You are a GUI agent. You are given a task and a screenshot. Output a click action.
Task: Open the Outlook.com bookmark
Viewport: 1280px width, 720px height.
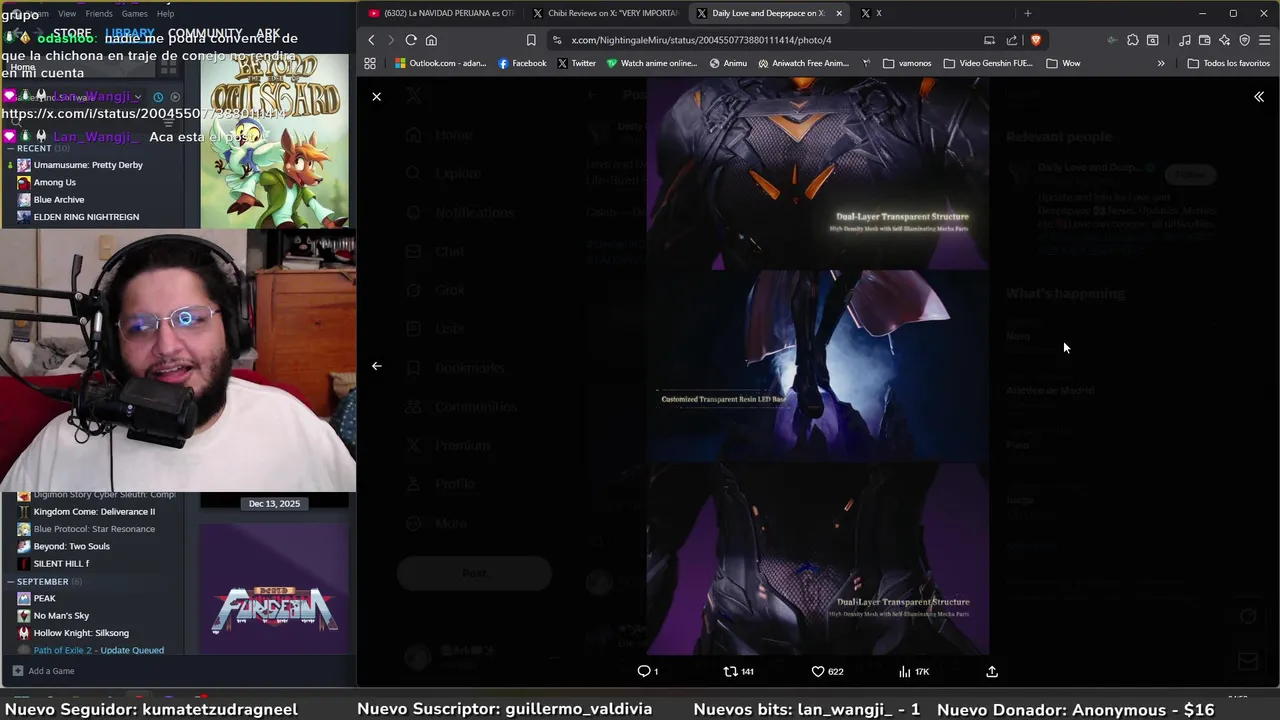(x=440, y=63)
